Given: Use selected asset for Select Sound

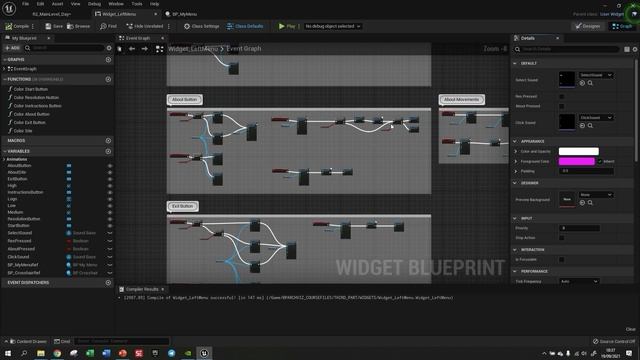Looking at the screenshot, I should (582, 83).
